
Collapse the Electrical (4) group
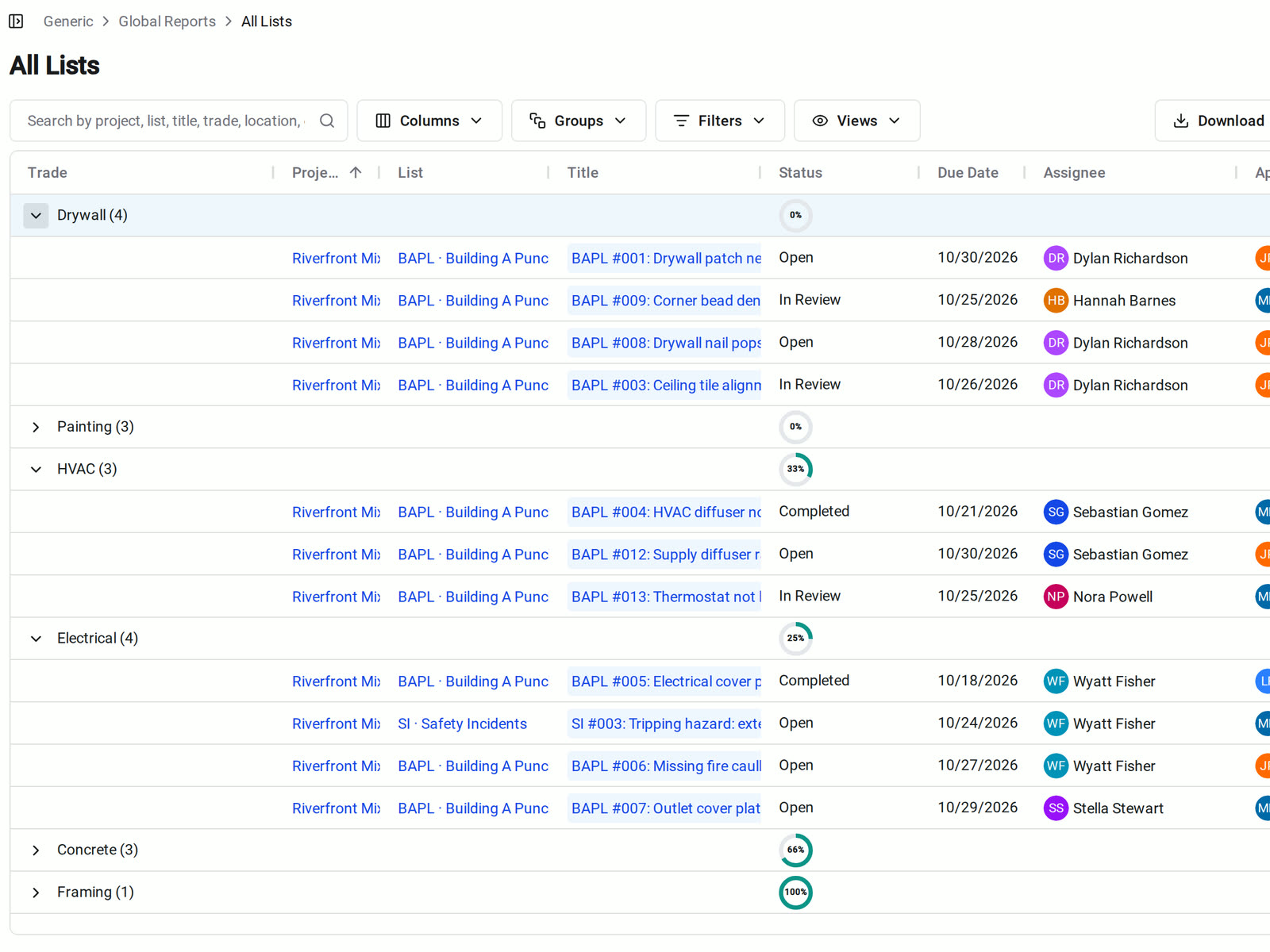pyautogui.click(x=36, y=639)
